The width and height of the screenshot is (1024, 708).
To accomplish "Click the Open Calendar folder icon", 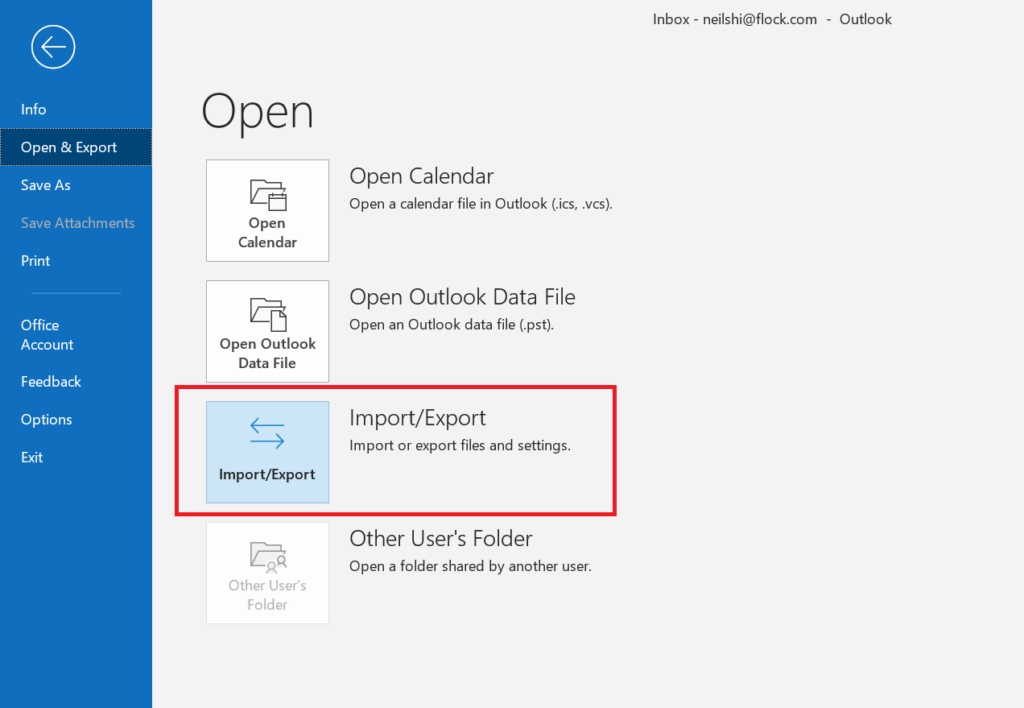I will (x=268, y=195).
